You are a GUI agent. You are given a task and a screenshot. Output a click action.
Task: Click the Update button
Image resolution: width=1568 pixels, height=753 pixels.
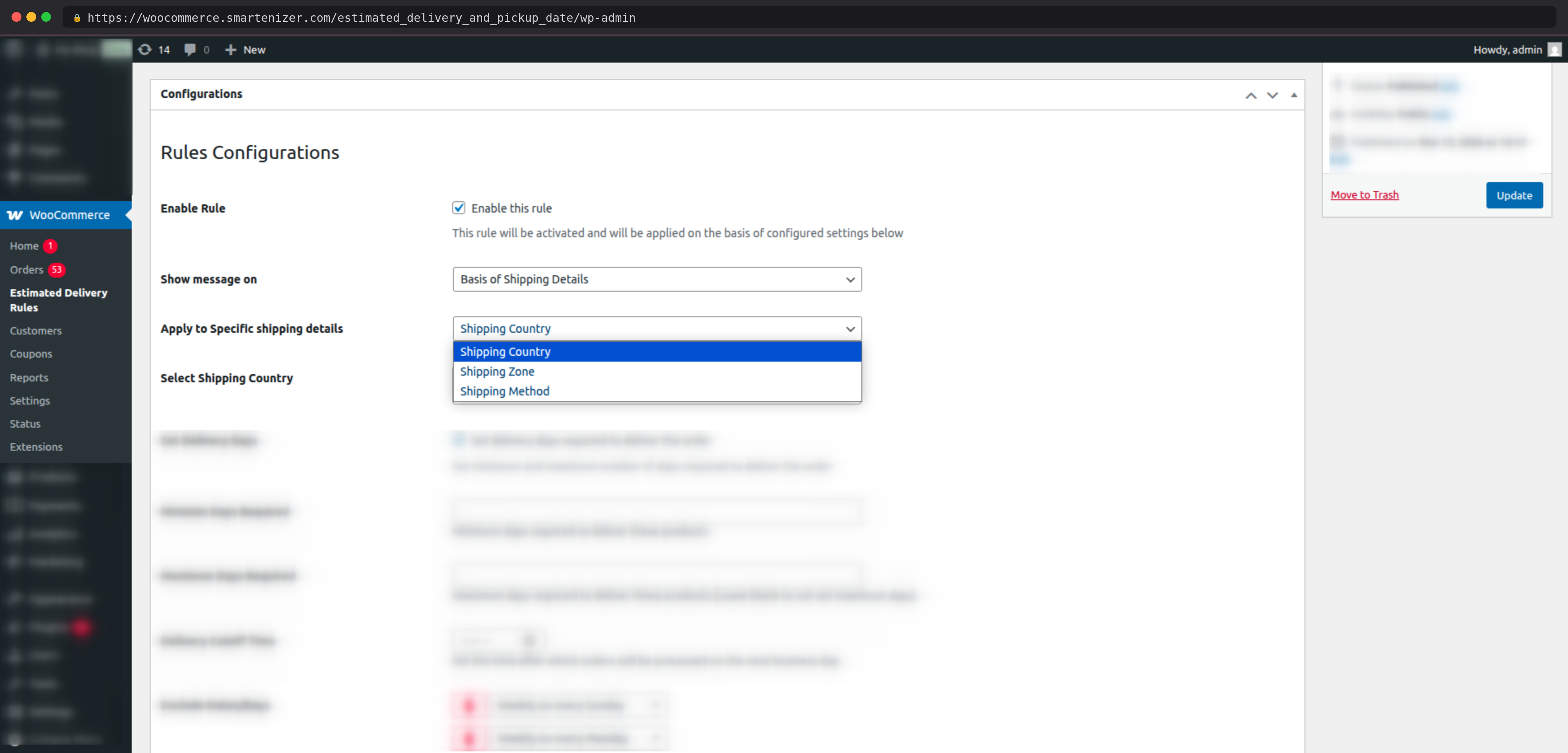[x=1514, y=195]
